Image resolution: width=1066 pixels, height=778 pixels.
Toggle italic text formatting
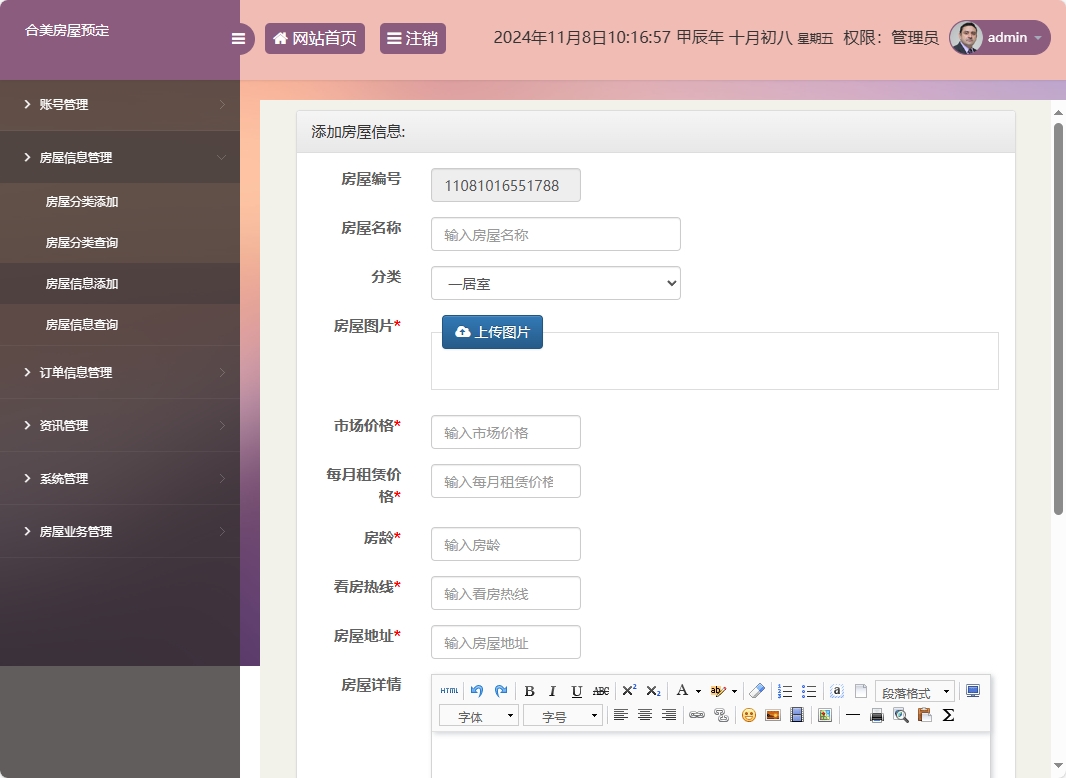tap(552, 691)
